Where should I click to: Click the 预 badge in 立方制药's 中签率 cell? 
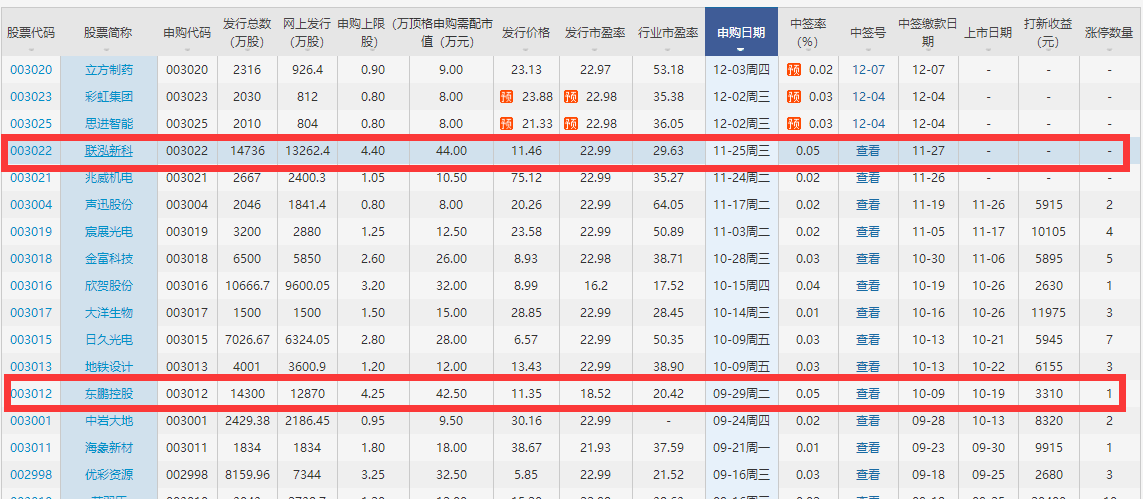794,70
